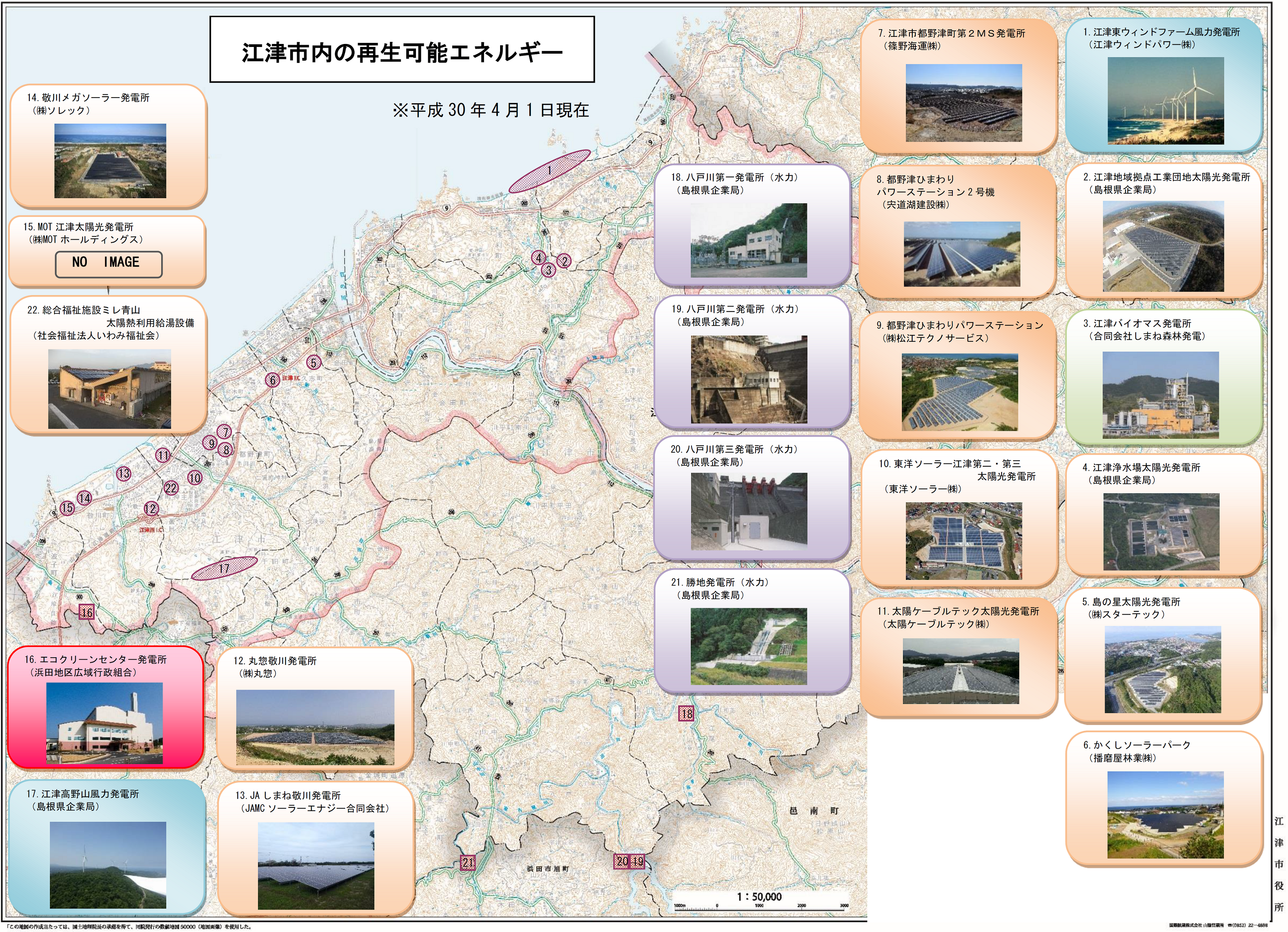Open the solar panel rows photo in card 8
The height and width of the screenshot is (932, 1288).
pos(962,254)
